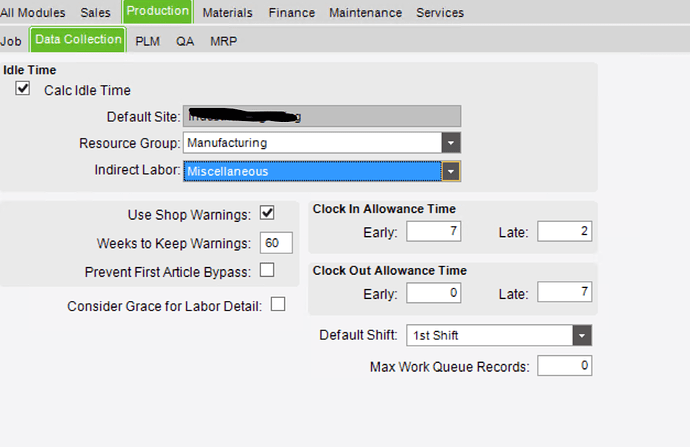Select the MRP sub-tab

click(x=224, y=41)
